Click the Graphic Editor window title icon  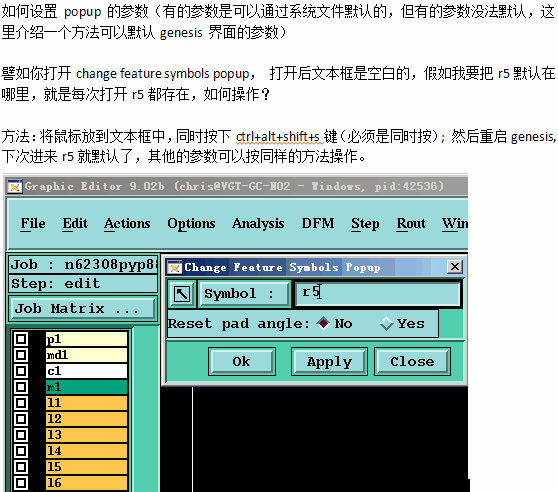[15, 186]
